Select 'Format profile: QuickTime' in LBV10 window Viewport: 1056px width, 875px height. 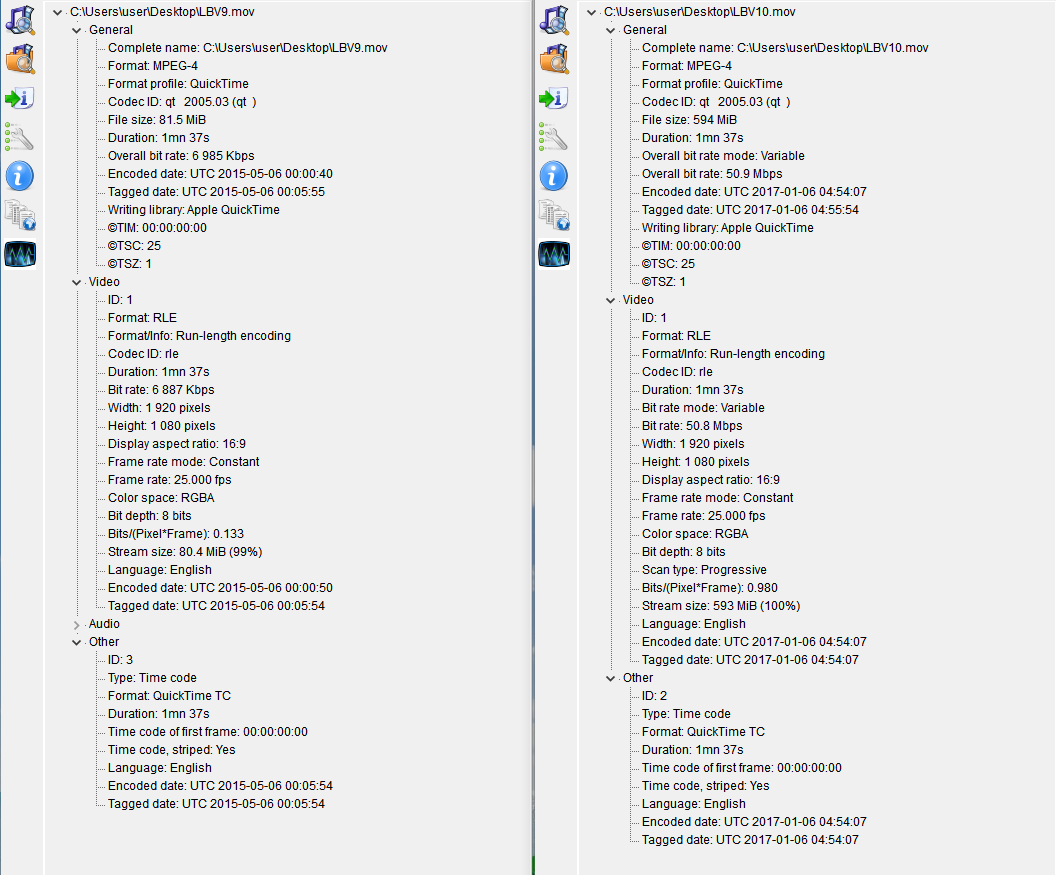pos(713,84)
